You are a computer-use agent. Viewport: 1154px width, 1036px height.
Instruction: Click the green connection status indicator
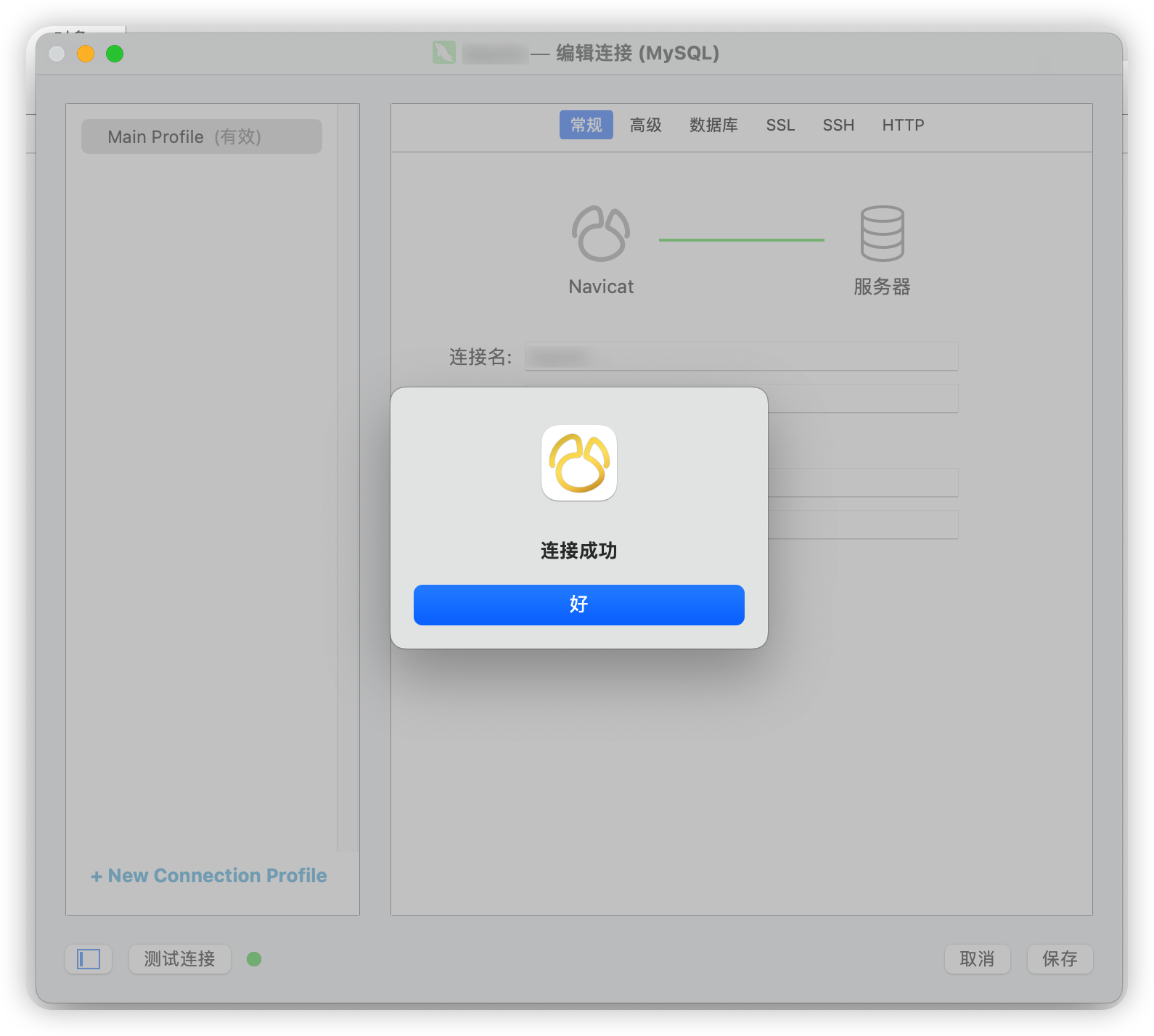pyautogui.click(x=254, y=959)
